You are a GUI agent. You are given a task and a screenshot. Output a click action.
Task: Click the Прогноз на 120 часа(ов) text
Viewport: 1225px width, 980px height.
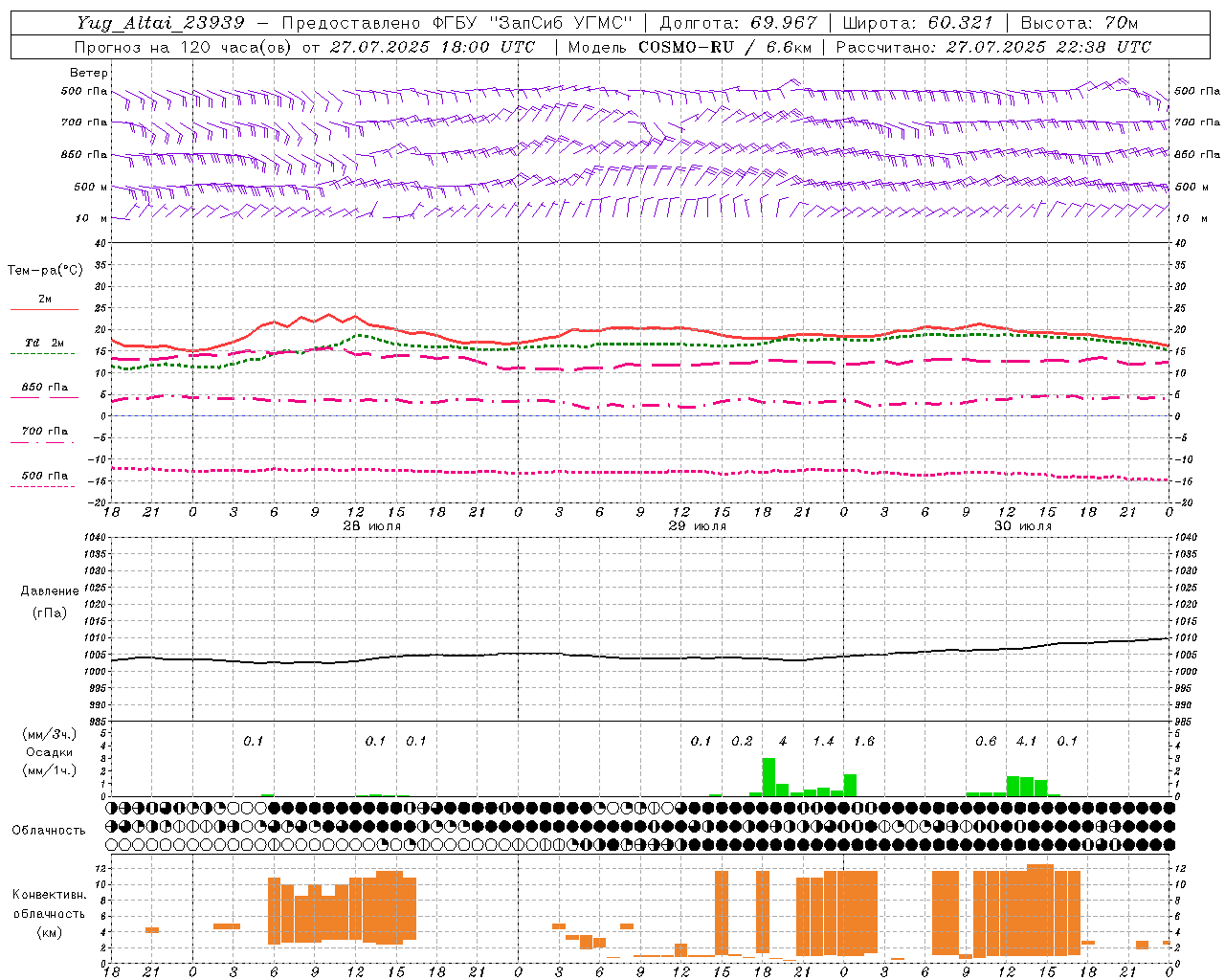pos(185,47)
